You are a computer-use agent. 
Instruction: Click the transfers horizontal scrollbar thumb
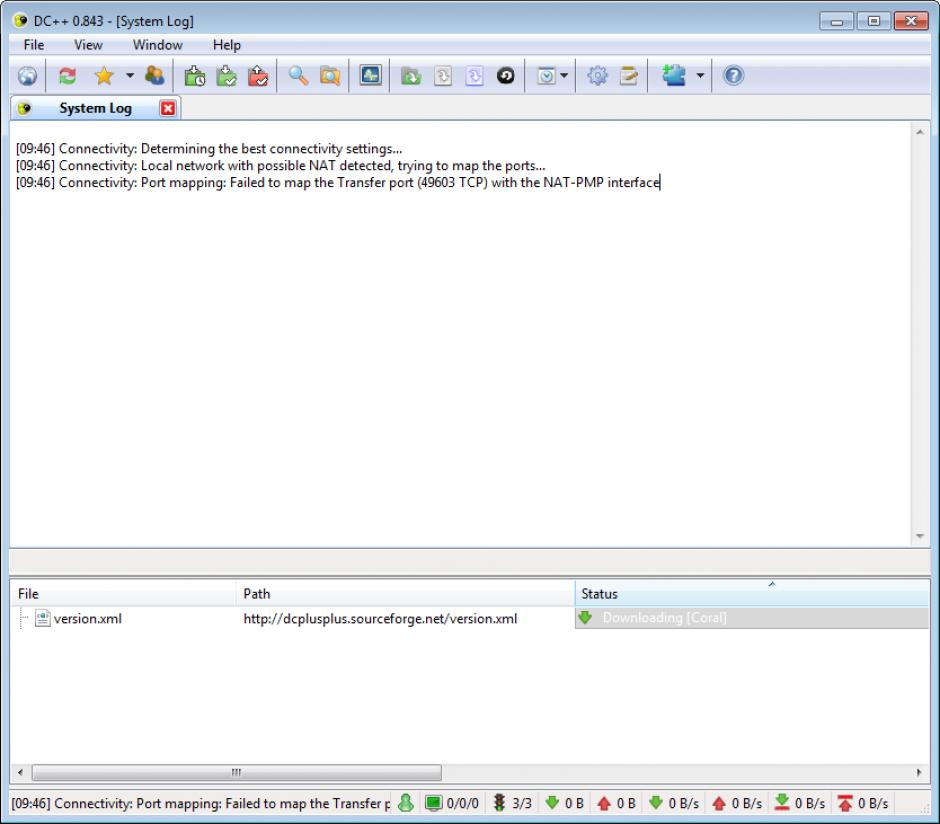tap(237, 772)
